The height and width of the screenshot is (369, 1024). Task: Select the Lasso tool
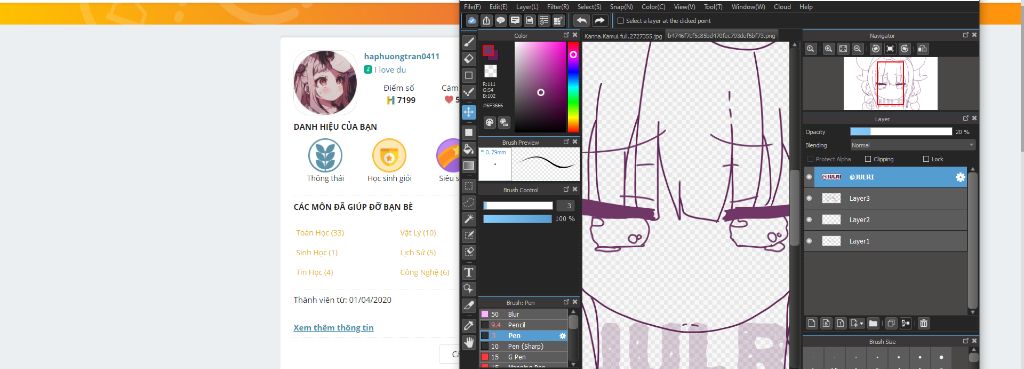click(469, 202)
